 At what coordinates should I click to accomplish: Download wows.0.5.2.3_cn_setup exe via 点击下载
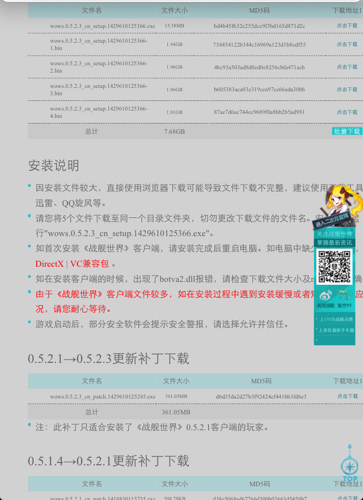pos(347,26)
